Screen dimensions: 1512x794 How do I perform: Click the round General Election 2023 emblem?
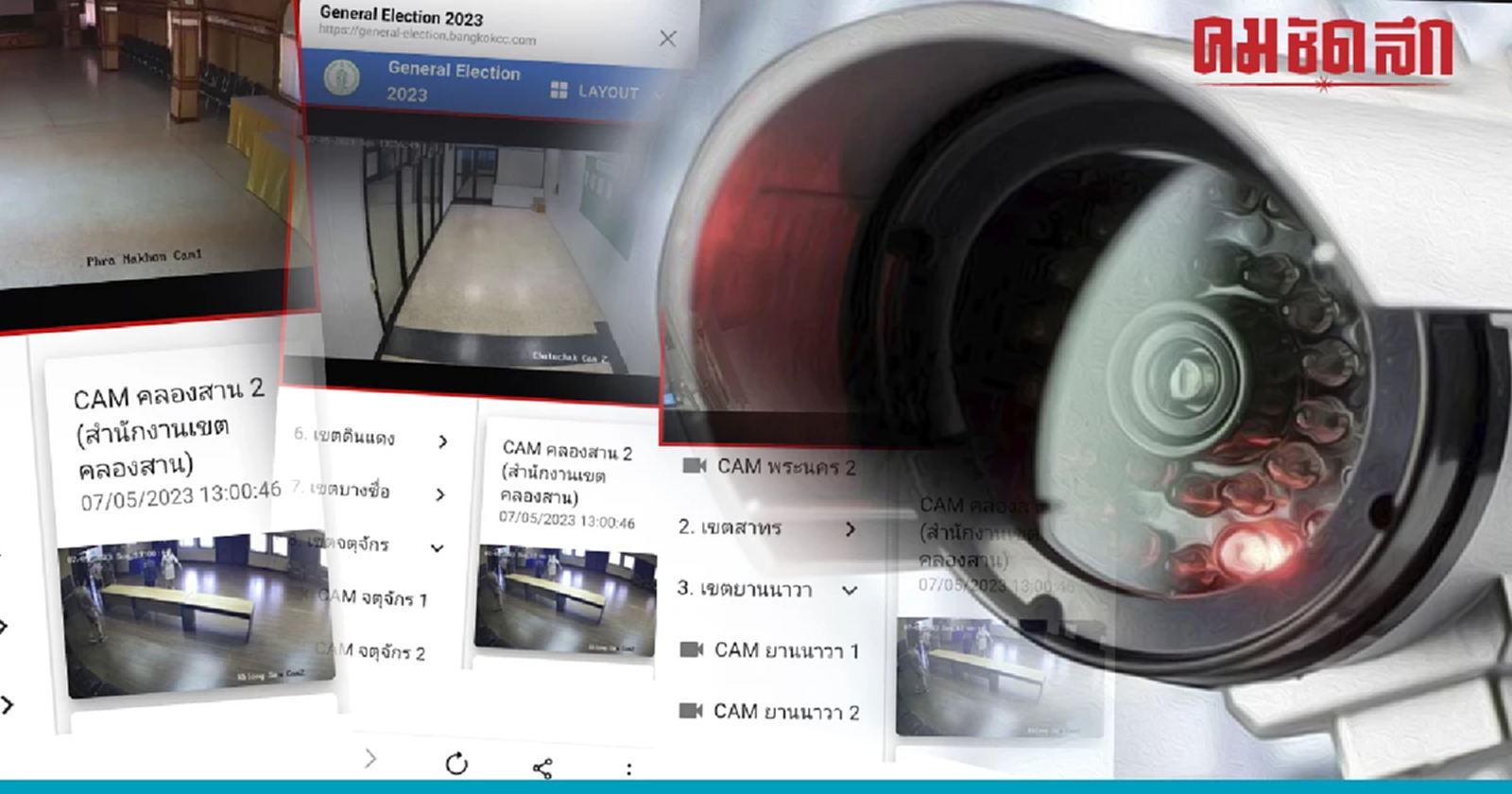(342, 77)
